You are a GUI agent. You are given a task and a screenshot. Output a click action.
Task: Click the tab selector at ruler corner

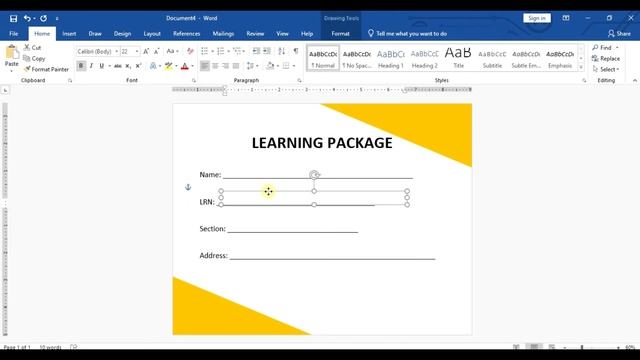click(5, 90)
